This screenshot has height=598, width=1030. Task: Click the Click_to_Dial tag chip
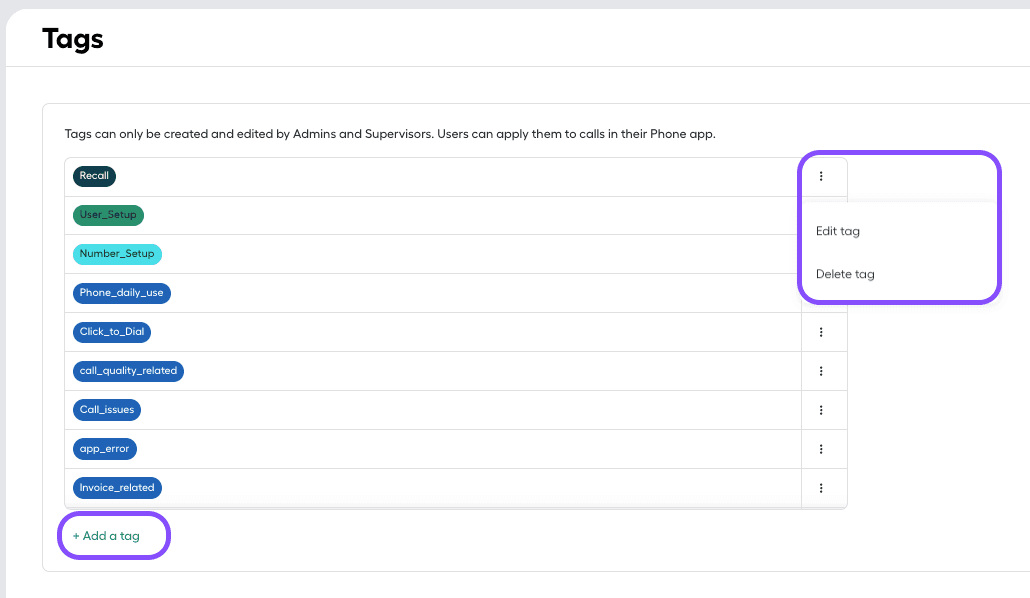[x=112, y=332]
